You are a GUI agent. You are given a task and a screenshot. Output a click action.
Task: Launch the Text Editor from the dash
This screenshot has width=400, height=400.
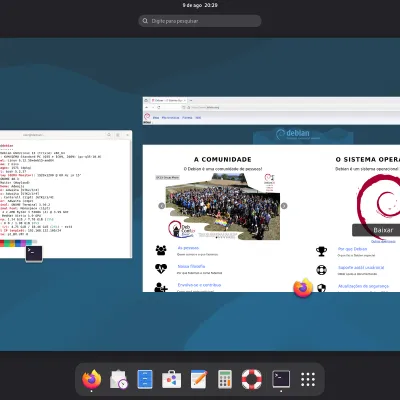point(199,379)
